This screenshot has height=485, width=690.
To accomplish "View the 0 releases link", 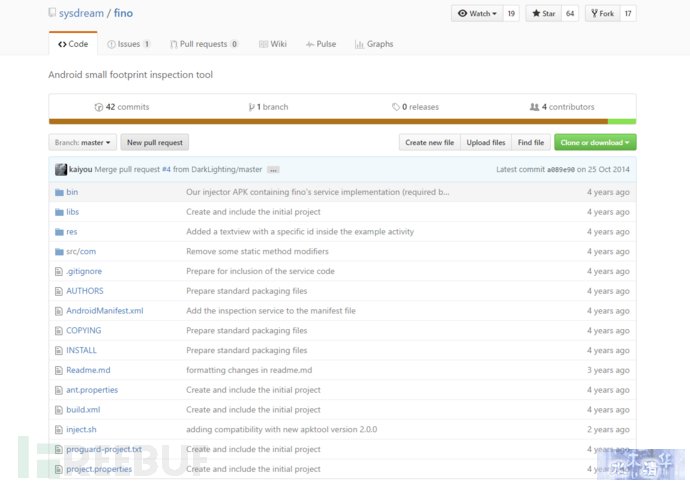I will pos(415,107).
